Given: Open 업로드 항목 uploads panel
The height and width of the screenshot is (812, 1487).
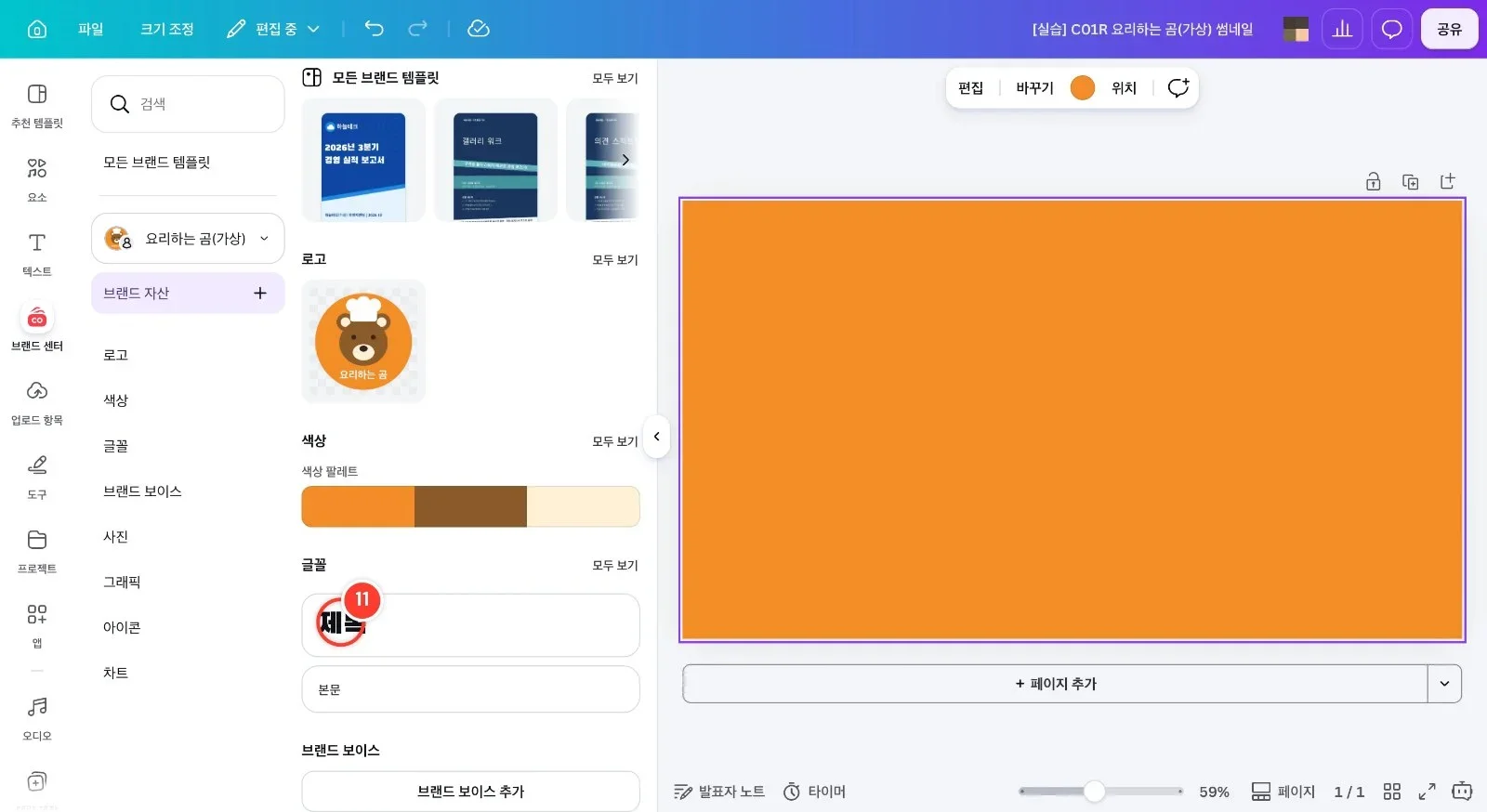Looking at the screenshot, I should point(37,402).
